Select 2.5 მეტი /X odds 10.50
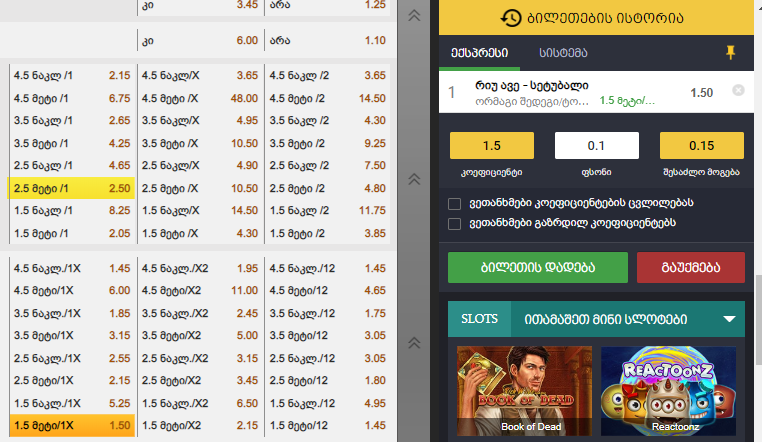Screen dimensions: 762x442 pyautogui.click(x=200, y=188)
